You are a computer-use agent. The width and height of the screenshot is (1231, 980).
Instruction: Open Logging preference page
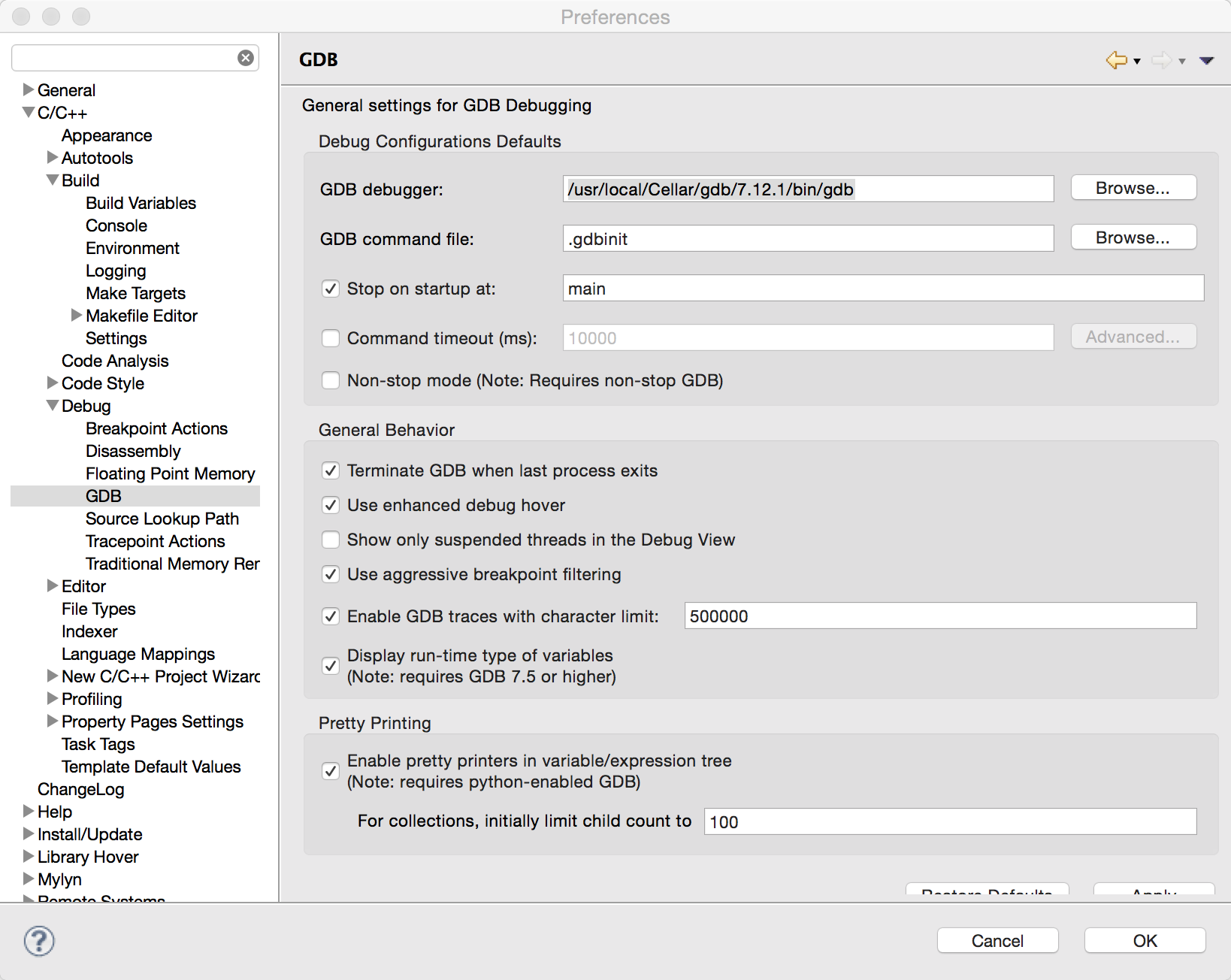tap(116, 271)
